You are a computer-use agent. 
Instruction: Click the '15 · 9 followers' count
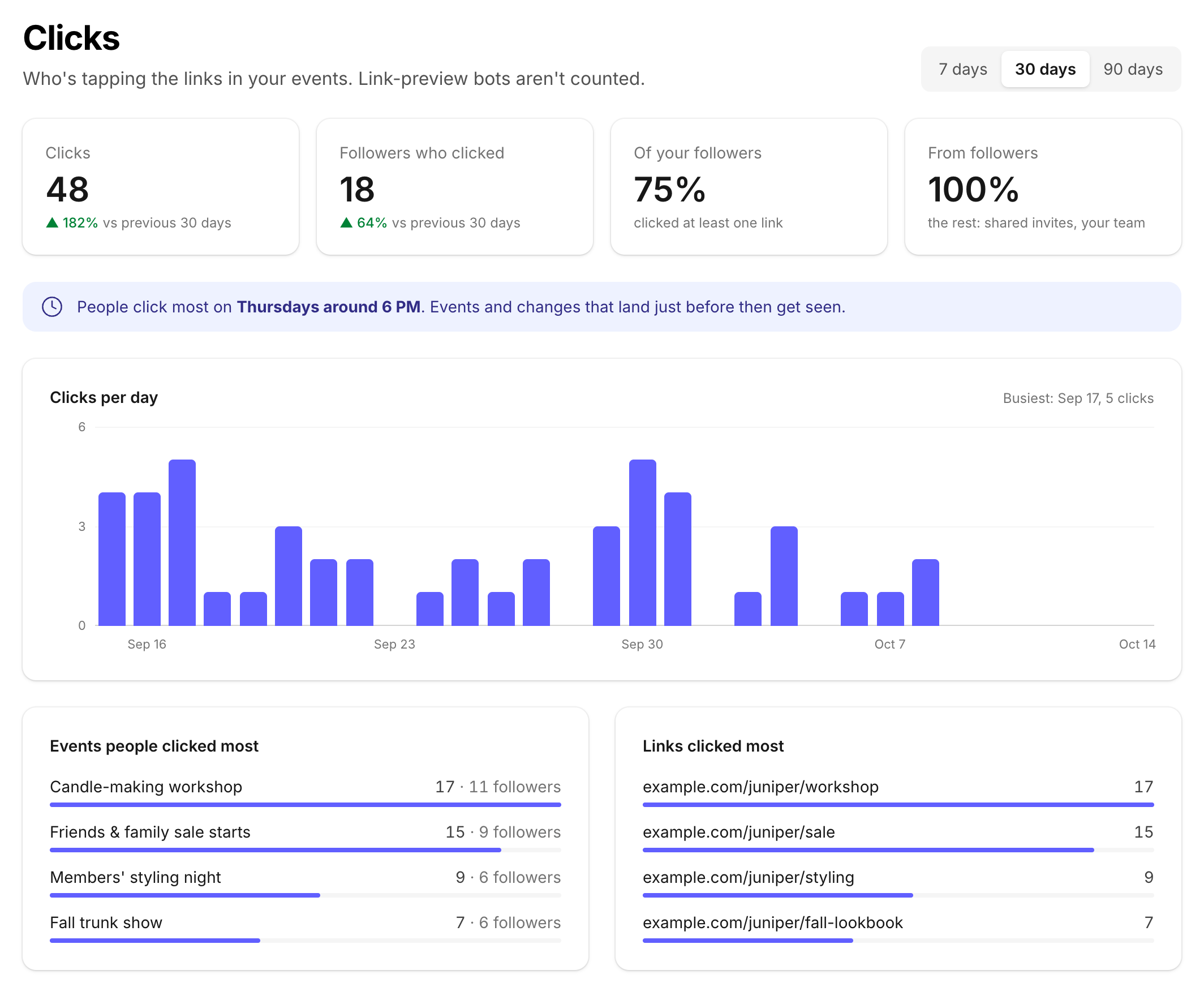pyautogui.click(x=503, y=832)
